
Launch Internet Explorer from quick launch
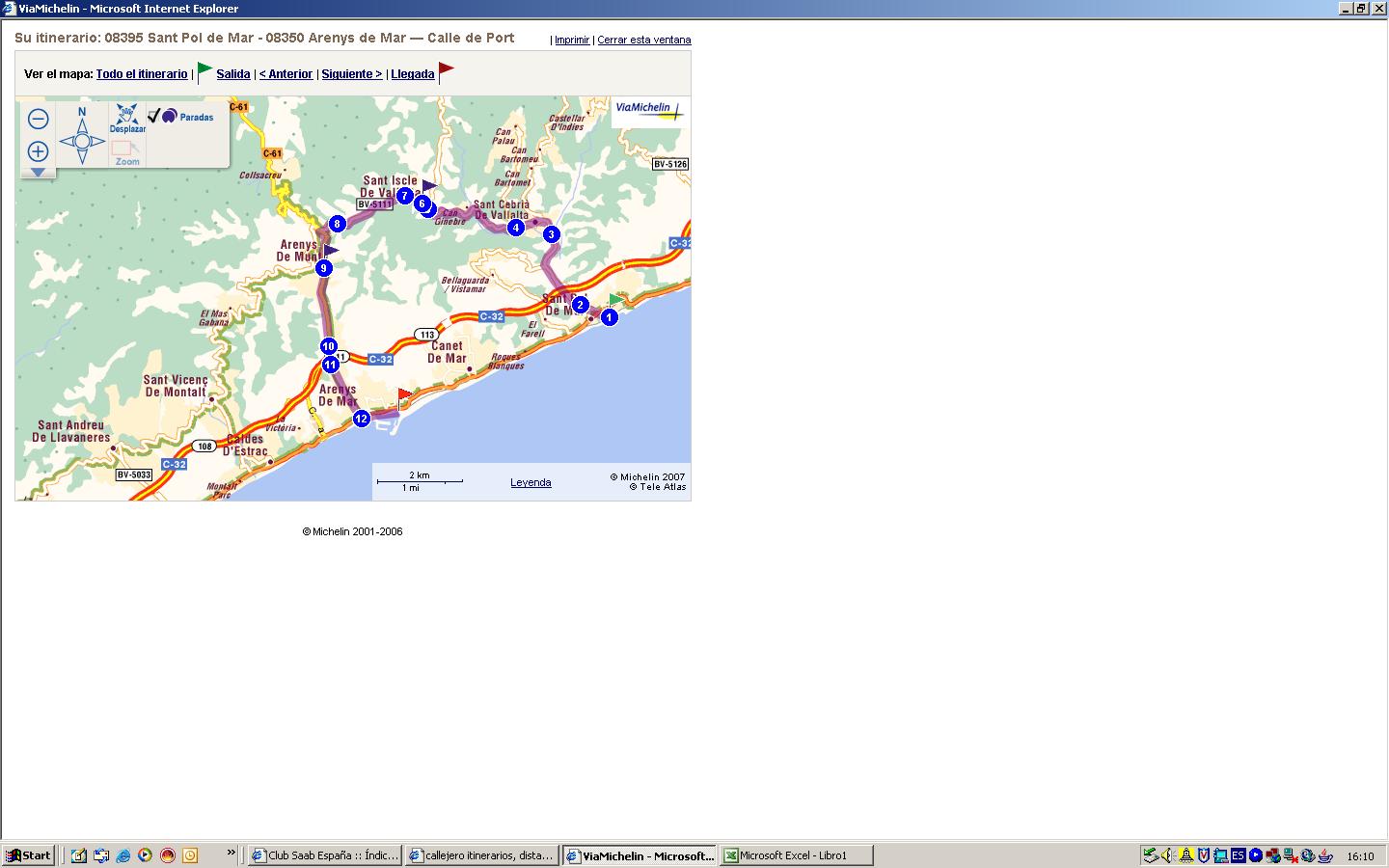click(123, 855)
